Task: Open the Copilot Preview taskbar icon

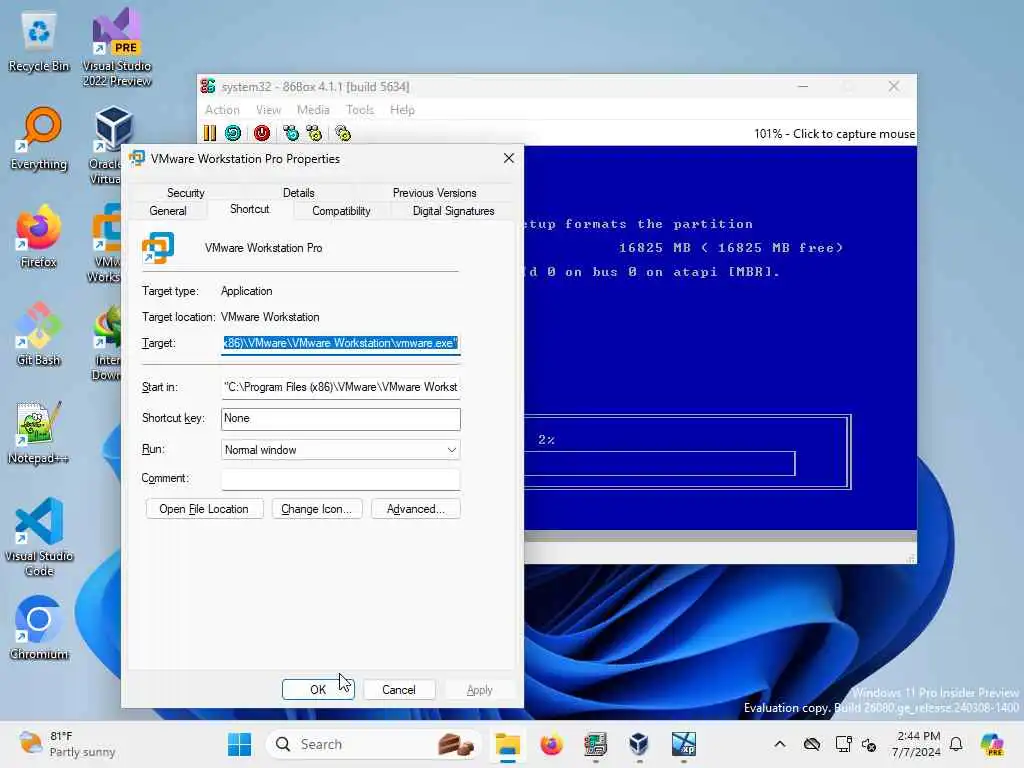Action: 992,744
